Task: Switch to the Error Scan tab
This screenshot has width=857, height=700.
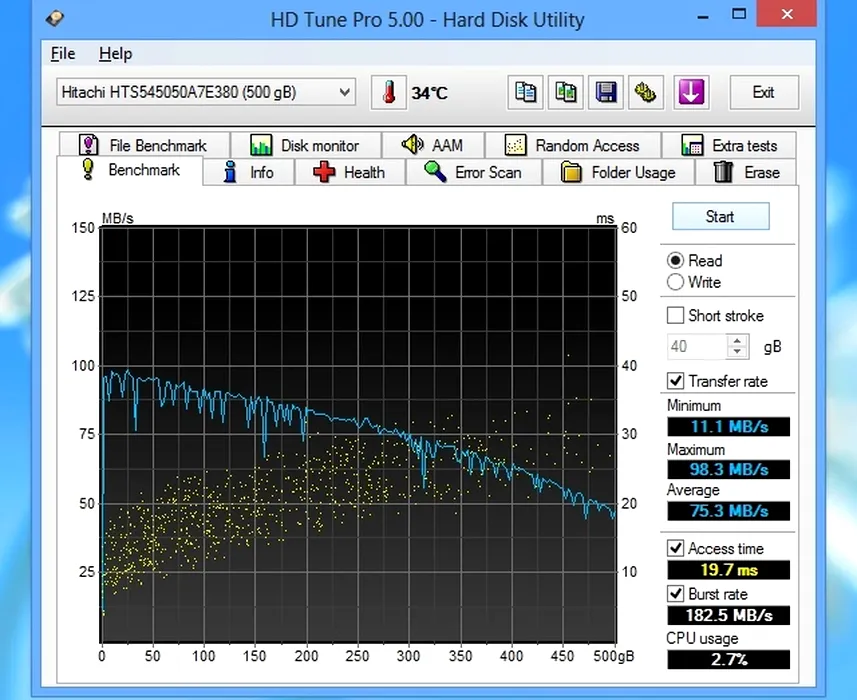Action: click(473, 172)
